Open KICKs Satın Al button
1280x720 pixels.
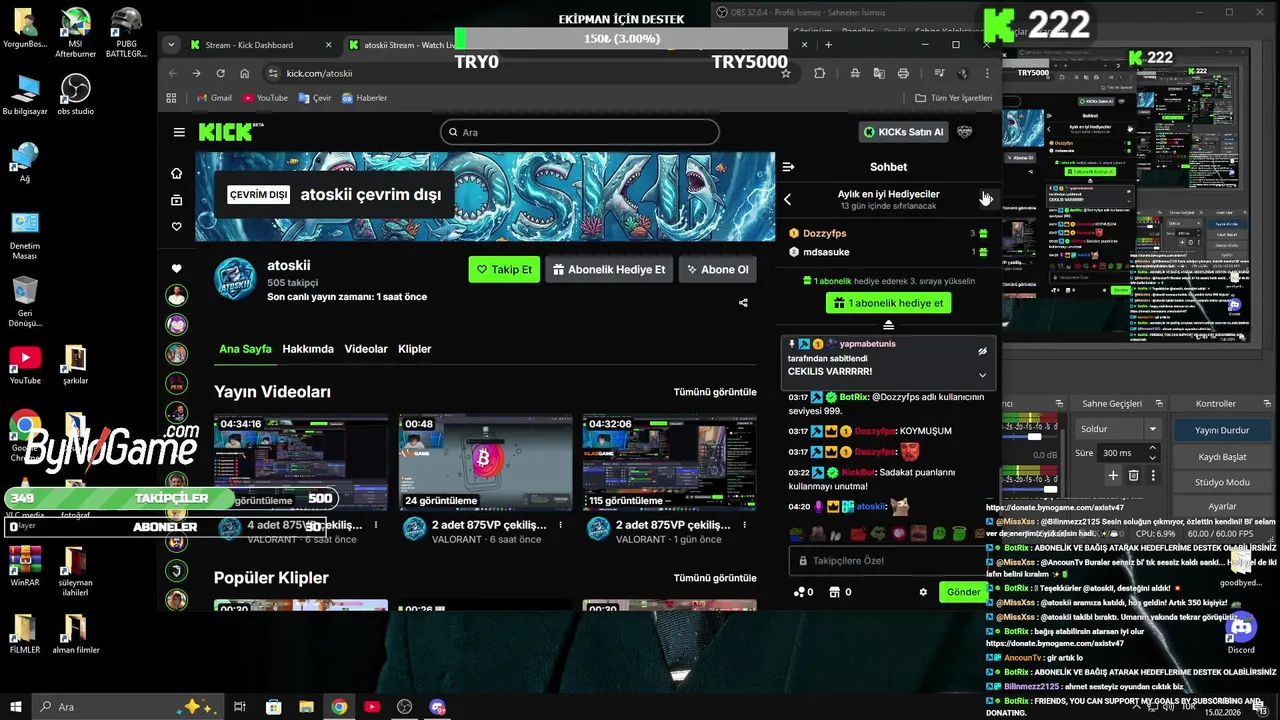pos(903,132)
